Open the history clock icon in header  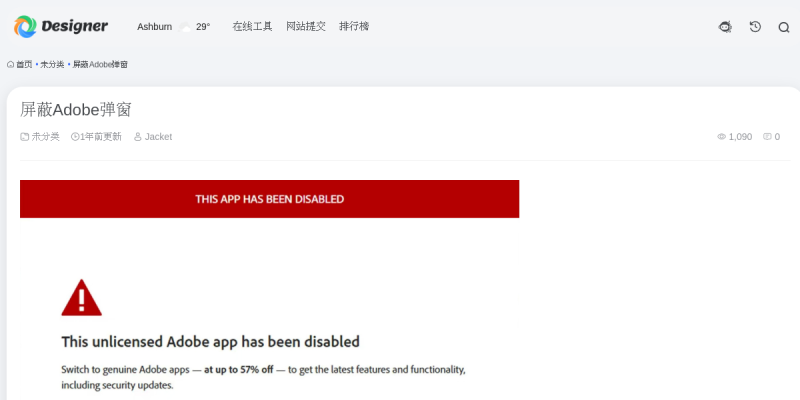click(x=755, y=27)
